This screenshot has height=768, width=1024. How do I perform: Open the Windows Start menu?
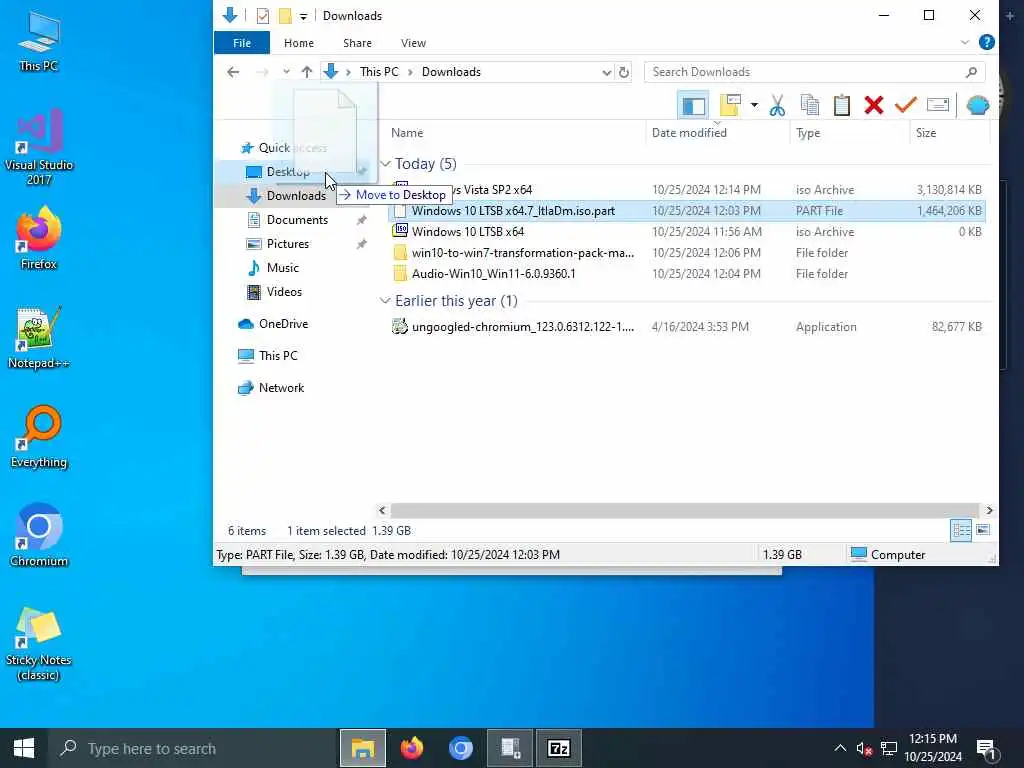click(24, 748)
